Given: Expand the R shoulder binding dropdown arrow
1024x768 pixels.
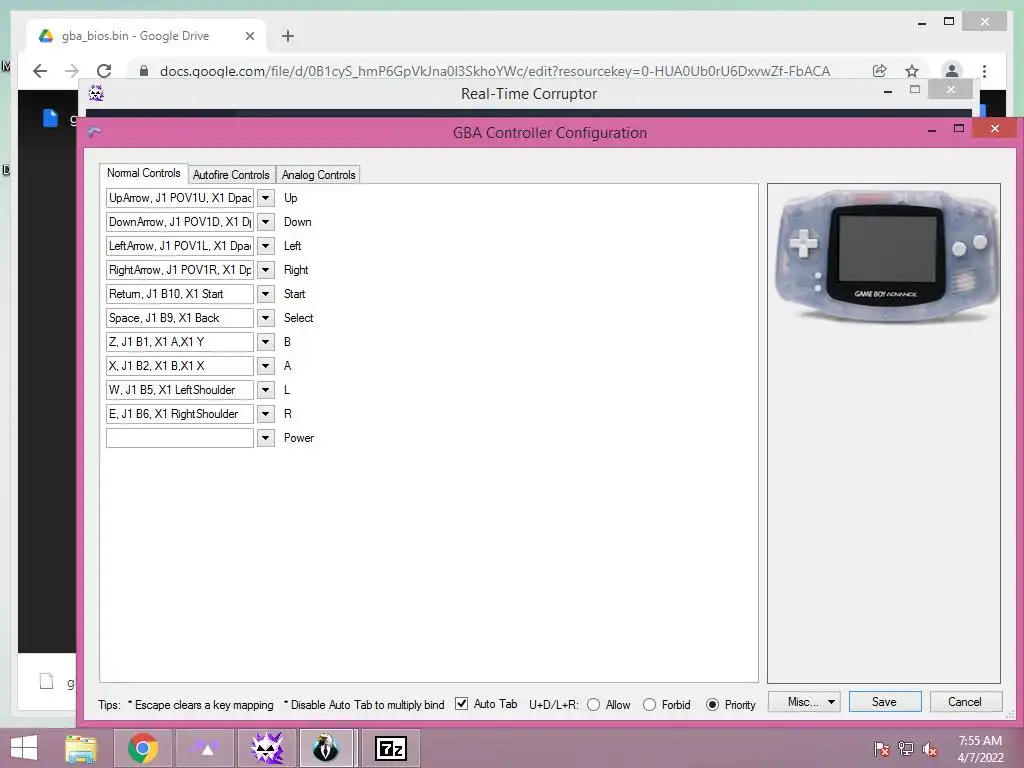Looking at the screenshot, I should 265,413.
